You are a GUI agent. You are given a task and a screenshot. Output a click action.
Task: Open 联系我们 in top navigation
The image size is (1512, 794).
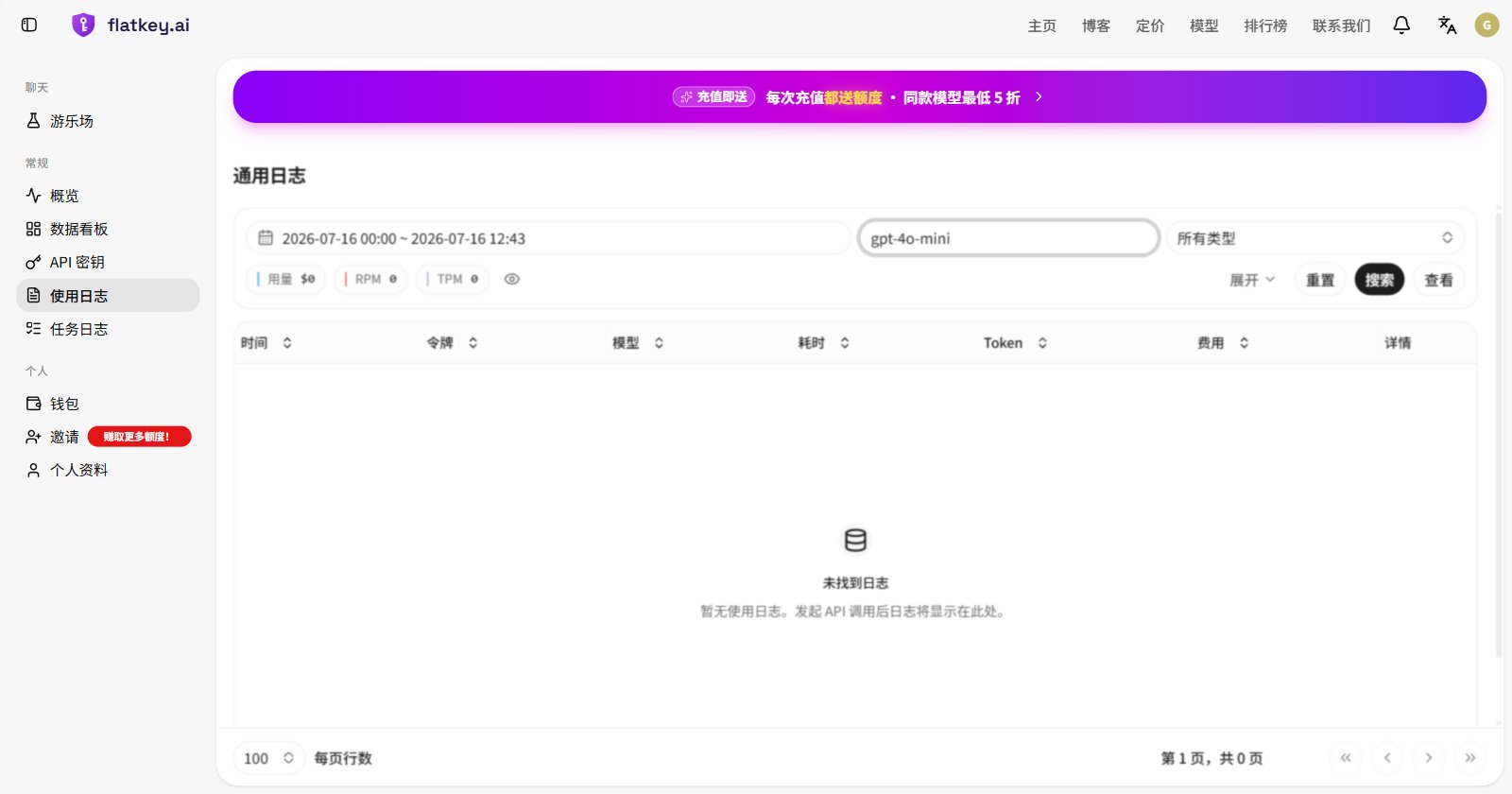click(x=1341, y=26)
